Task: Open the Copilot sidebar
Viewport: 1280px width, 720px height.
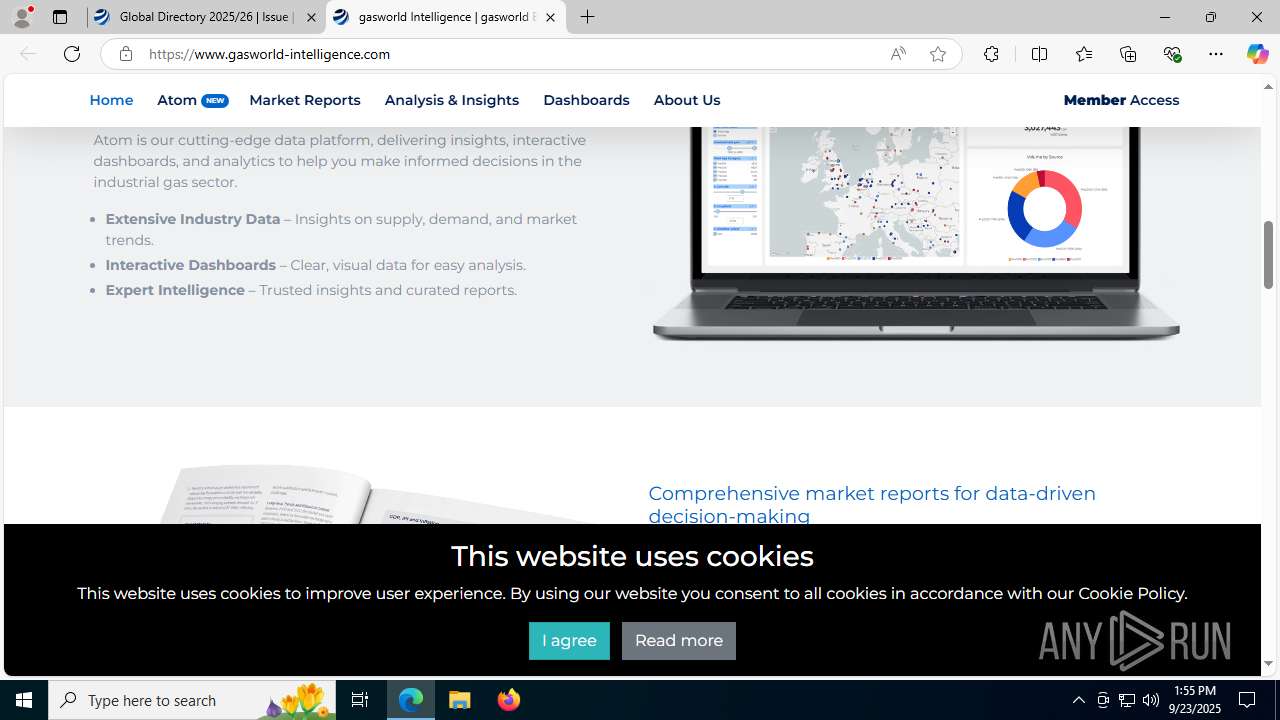Action: click(x=1257, y=54)
